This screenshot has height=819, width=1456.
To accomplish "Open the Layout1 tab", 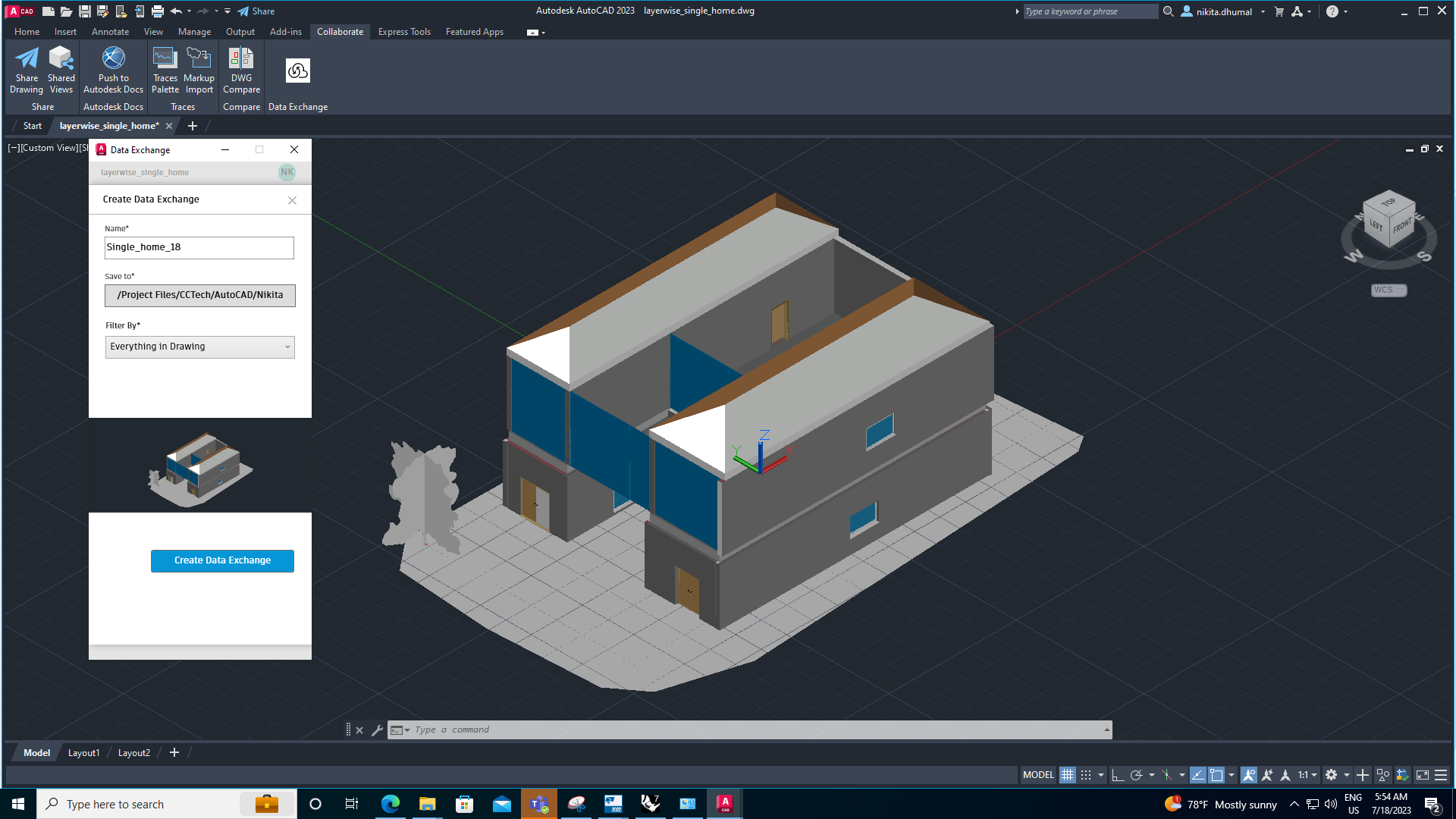I will point(83,753).
